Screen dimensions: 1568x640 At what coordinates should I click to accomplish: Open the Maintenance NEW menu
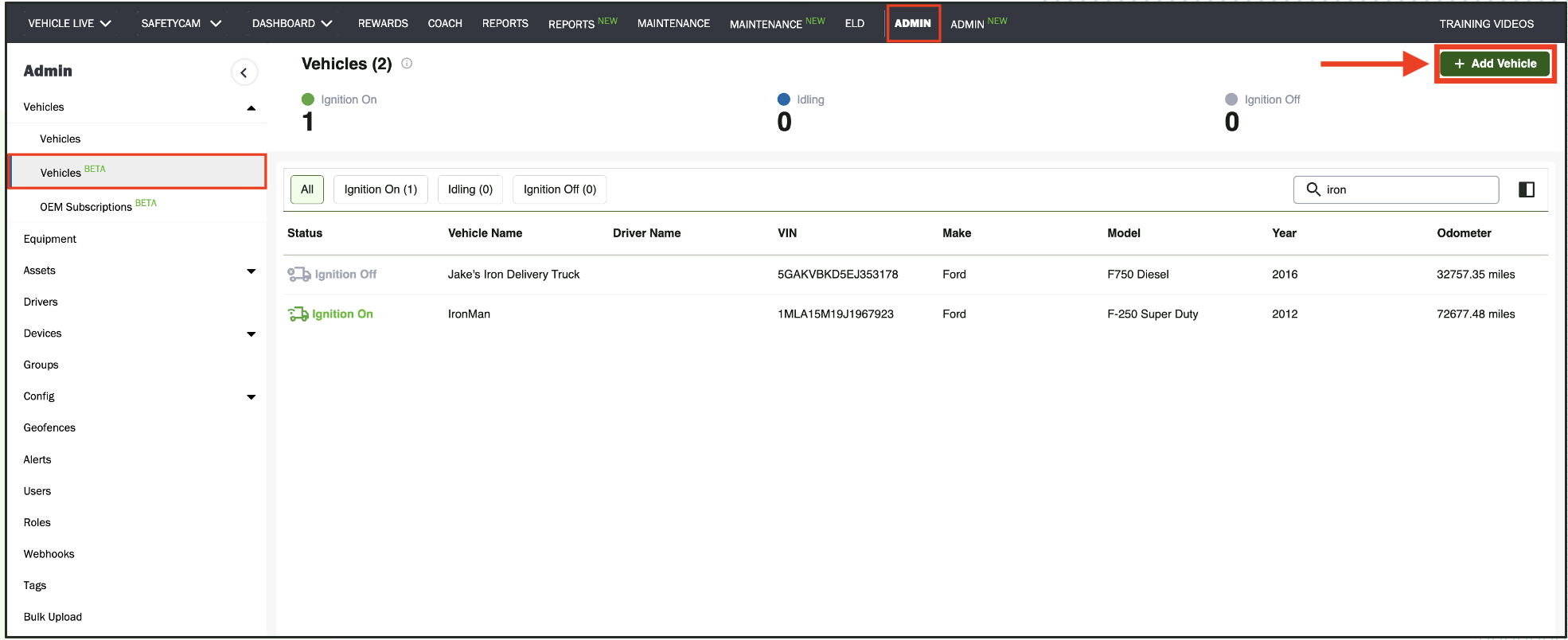[778, 23]
